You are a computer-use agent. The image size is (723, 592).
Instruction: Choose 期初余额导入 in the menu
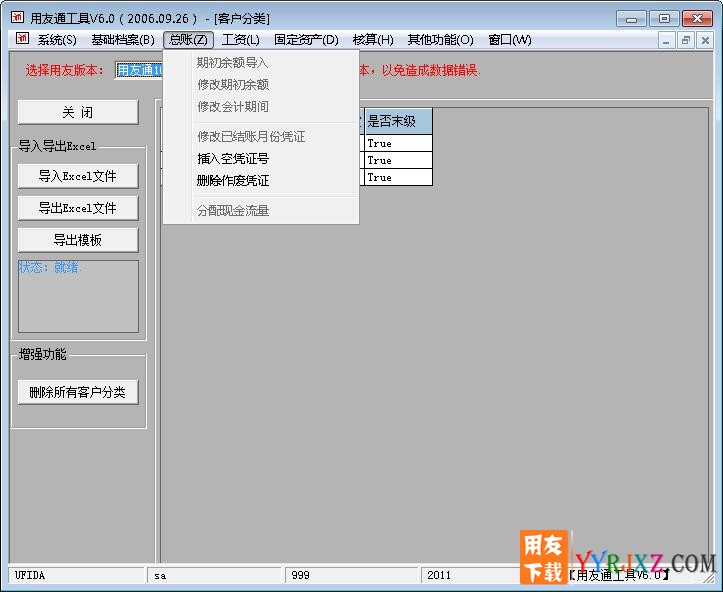click(x=261, y=63)
